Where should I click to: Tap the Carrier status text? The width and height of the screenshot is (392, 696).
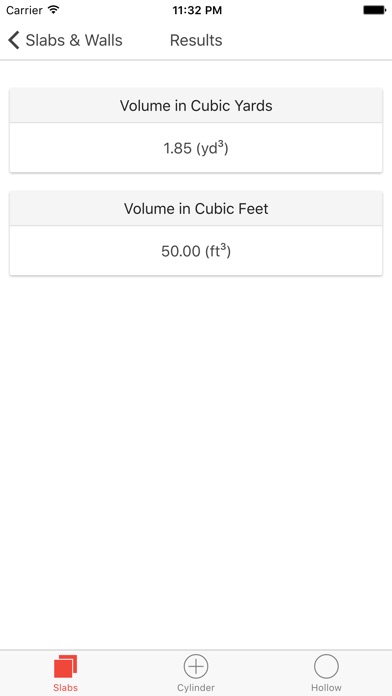coord(24,10)
